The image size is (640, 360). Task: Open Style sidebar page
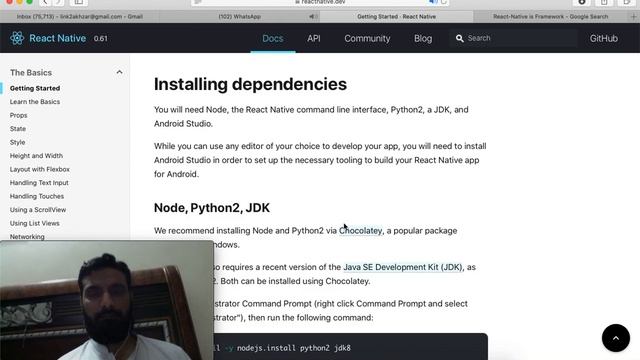click(x=18, y=142)
